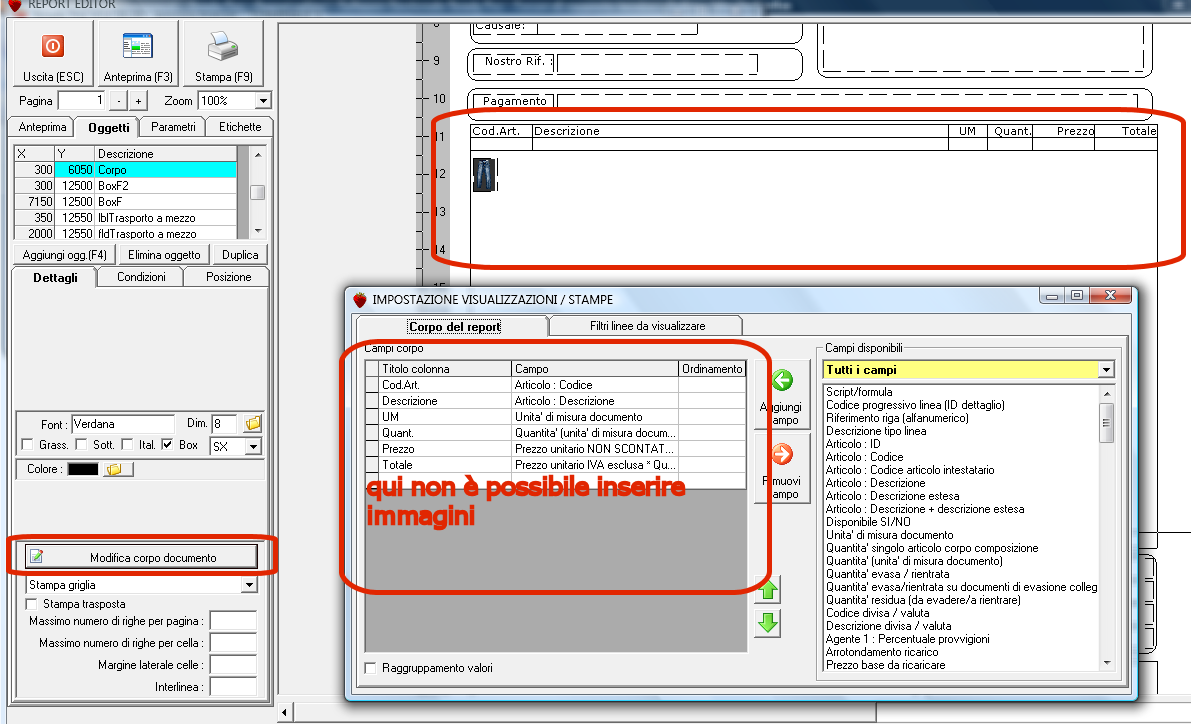Maximize the Impostazione Visualizzazioni dialog
The image size is (1191, 724).
click(1077, 296)
